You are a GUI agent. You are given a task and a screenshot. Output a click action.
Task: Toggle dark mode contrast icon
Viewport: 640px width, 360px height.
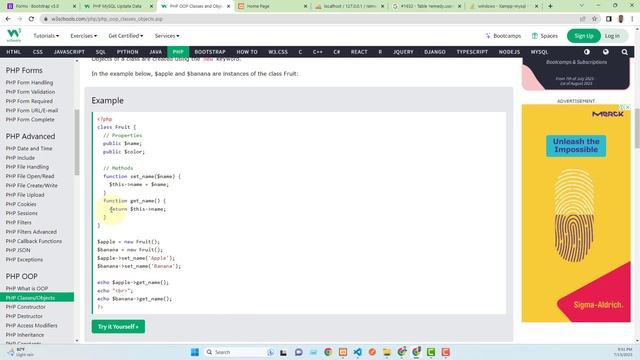587,52
